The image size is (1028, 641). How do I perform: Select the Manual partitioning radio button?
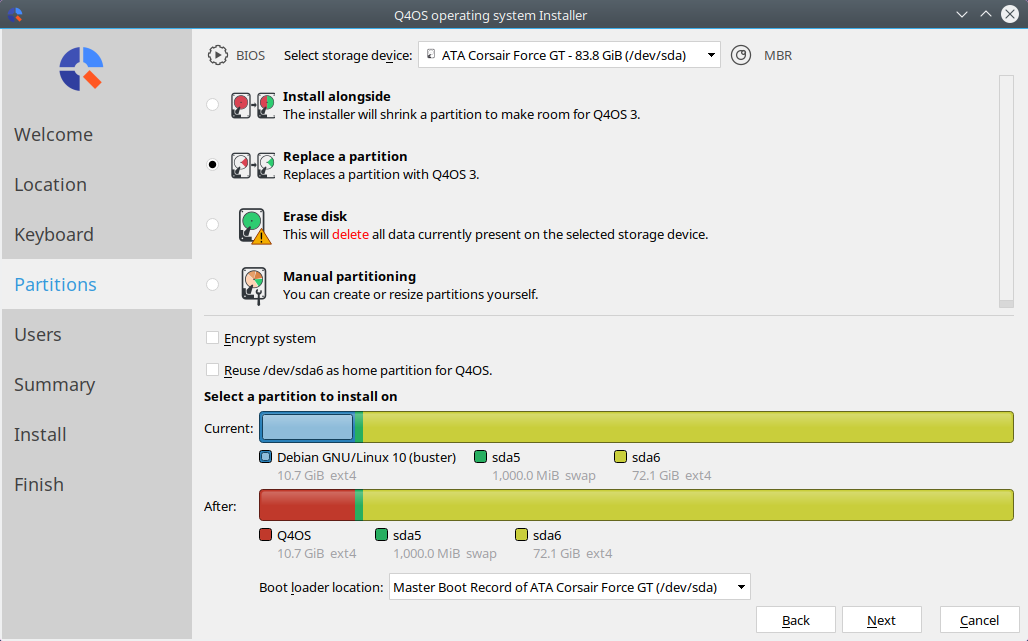click(x=212, y=284)
